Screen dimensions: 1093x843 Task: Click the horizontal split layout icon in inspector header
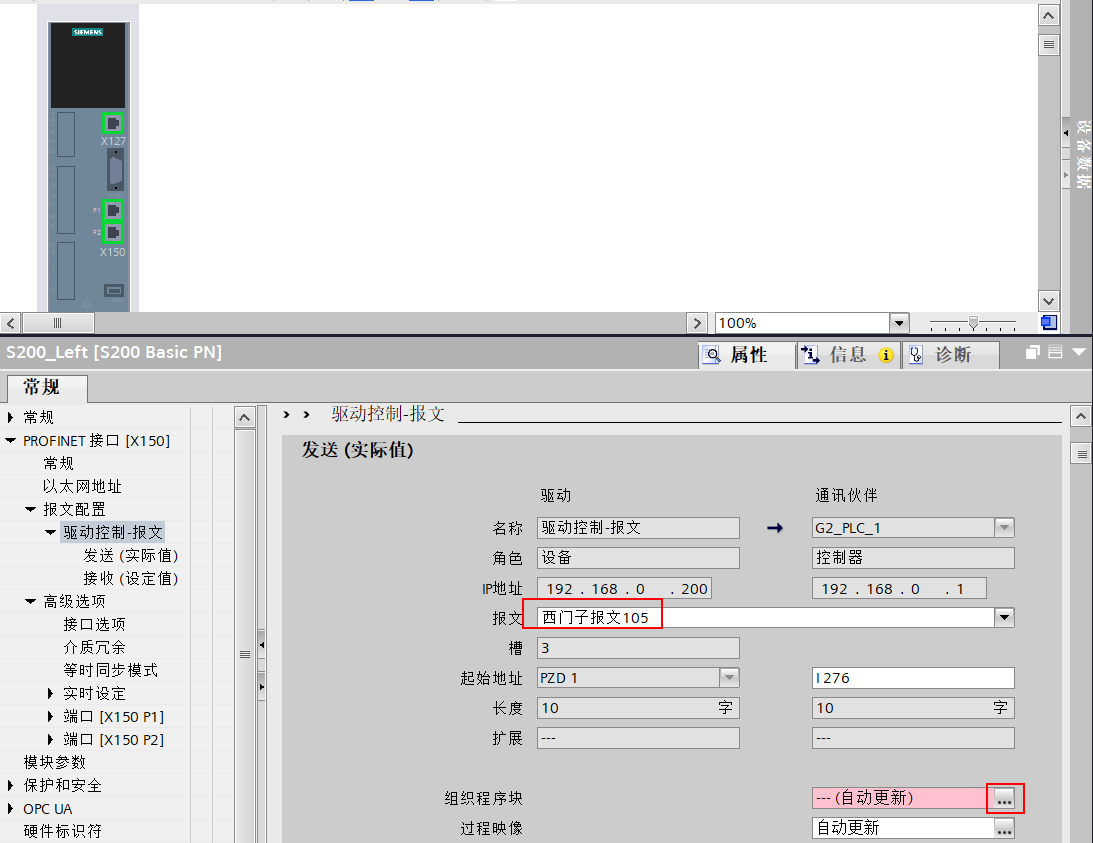coord(1056,353)
